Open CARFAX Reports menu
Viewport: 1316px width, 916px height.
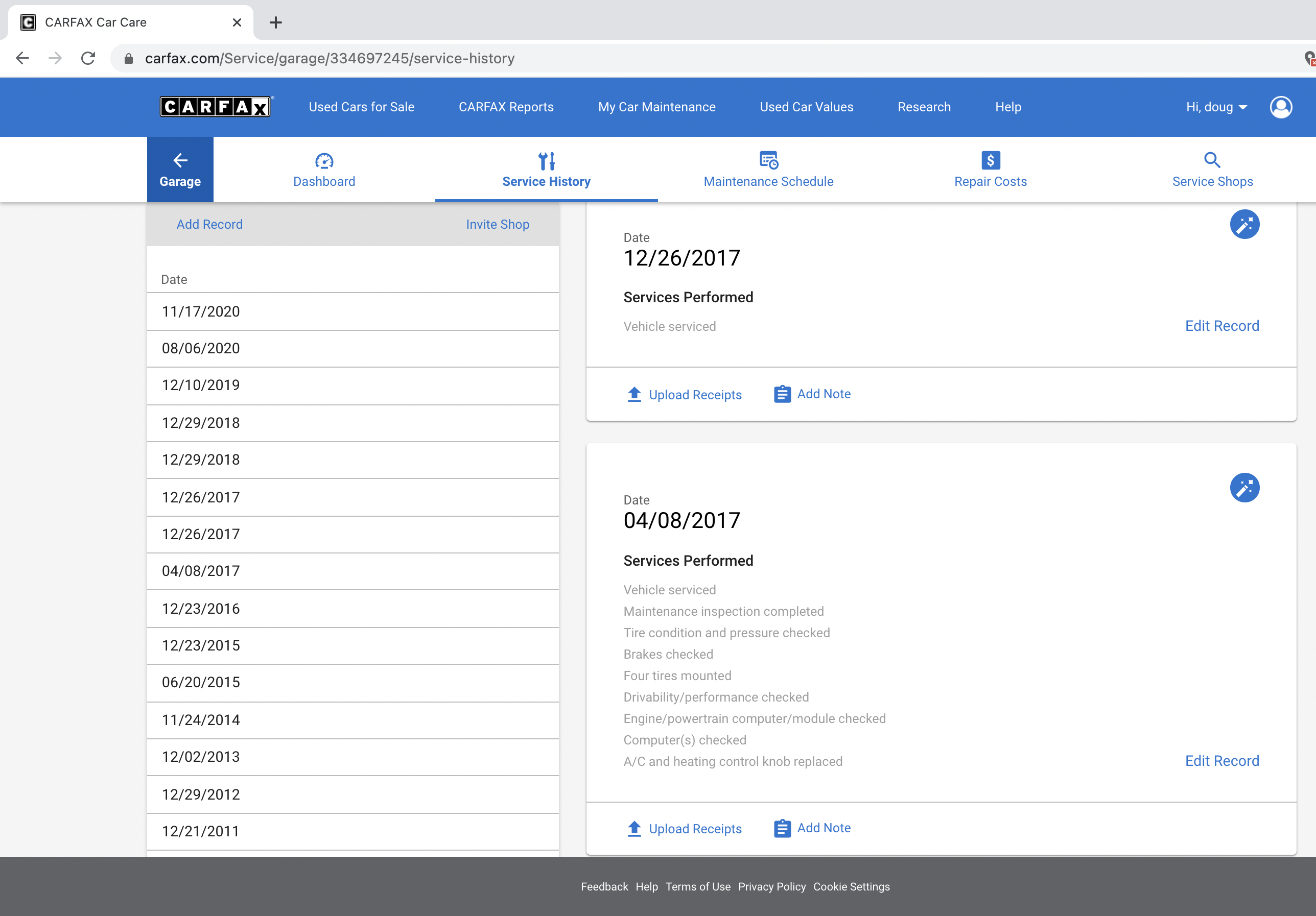pyautogui.click(x=506, y=107)
